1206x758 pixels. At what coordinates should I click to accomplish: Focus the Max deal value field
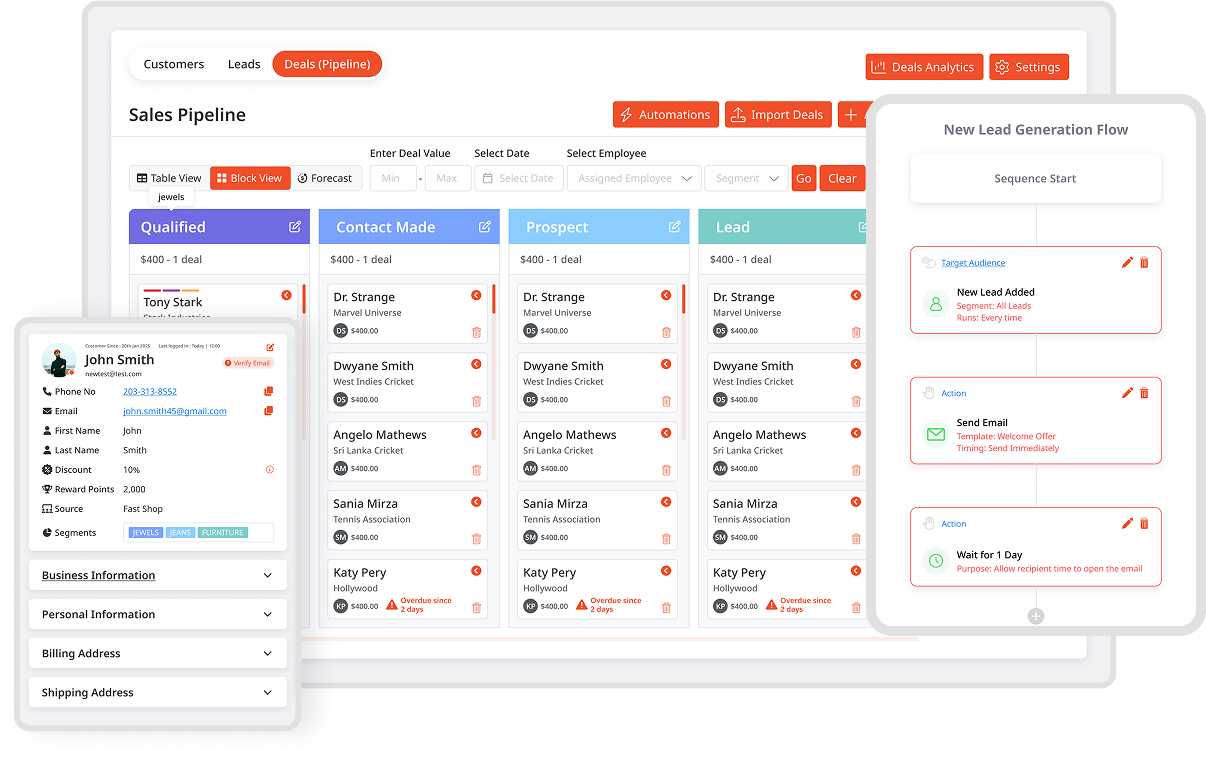coord(448,178)
